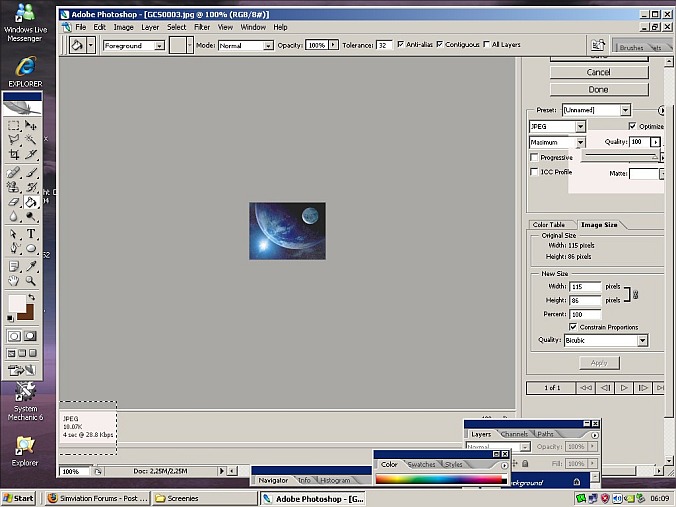Open the Filter menu
This screenshot has height=507, width=676.
pos(202,27)
